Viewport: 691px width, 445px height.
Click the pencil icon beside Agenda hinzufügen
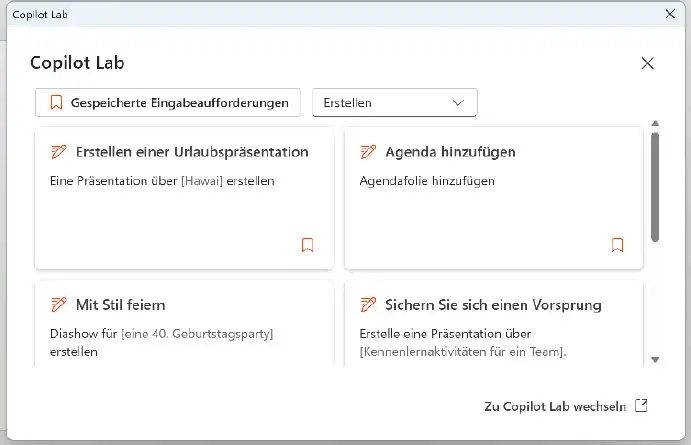click(x=368, y=152)
